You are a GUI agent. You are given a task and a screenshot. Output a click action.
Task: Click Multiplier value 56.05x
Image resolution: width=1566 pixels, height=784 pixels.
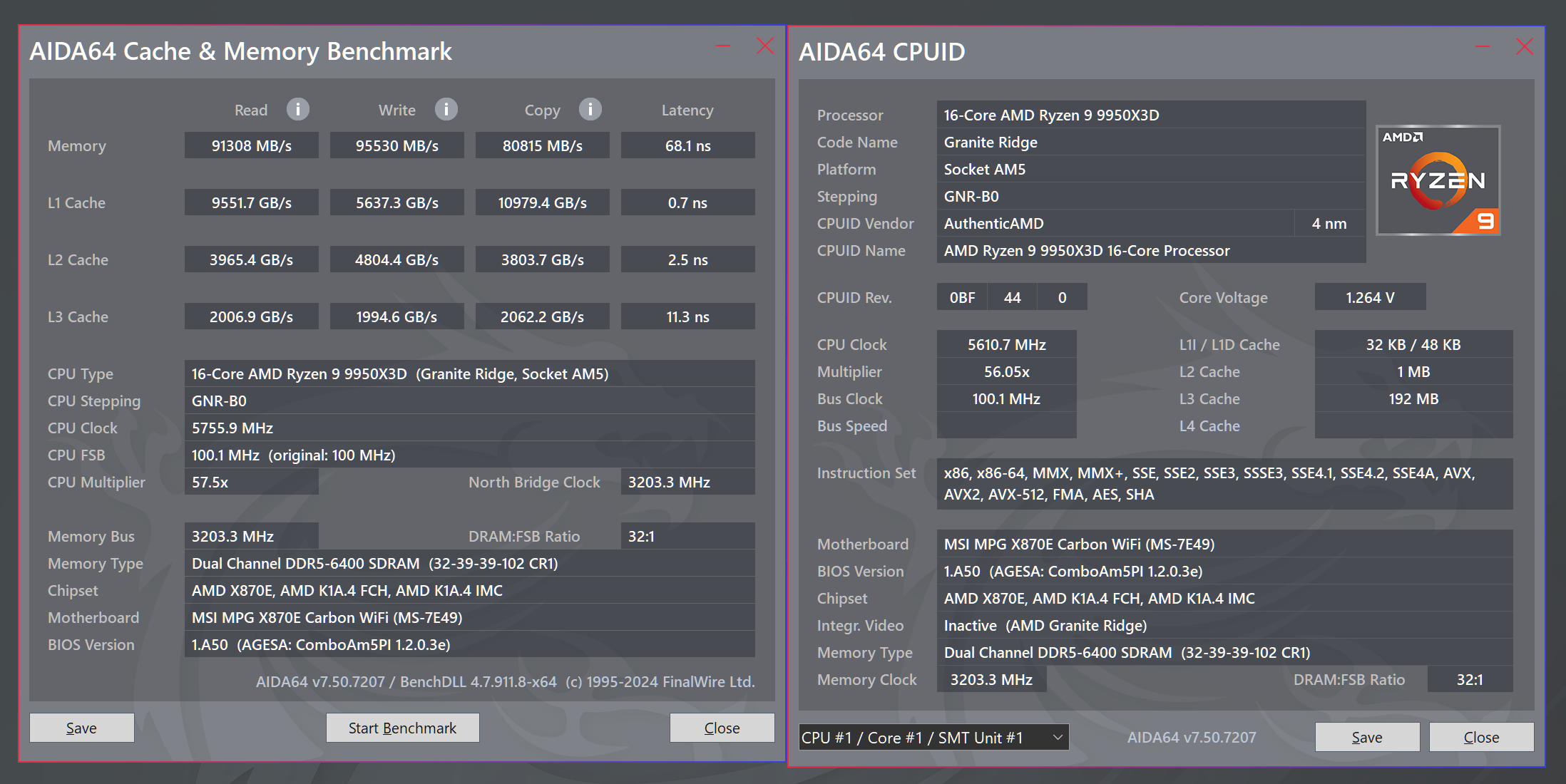tap(1006, 371)
